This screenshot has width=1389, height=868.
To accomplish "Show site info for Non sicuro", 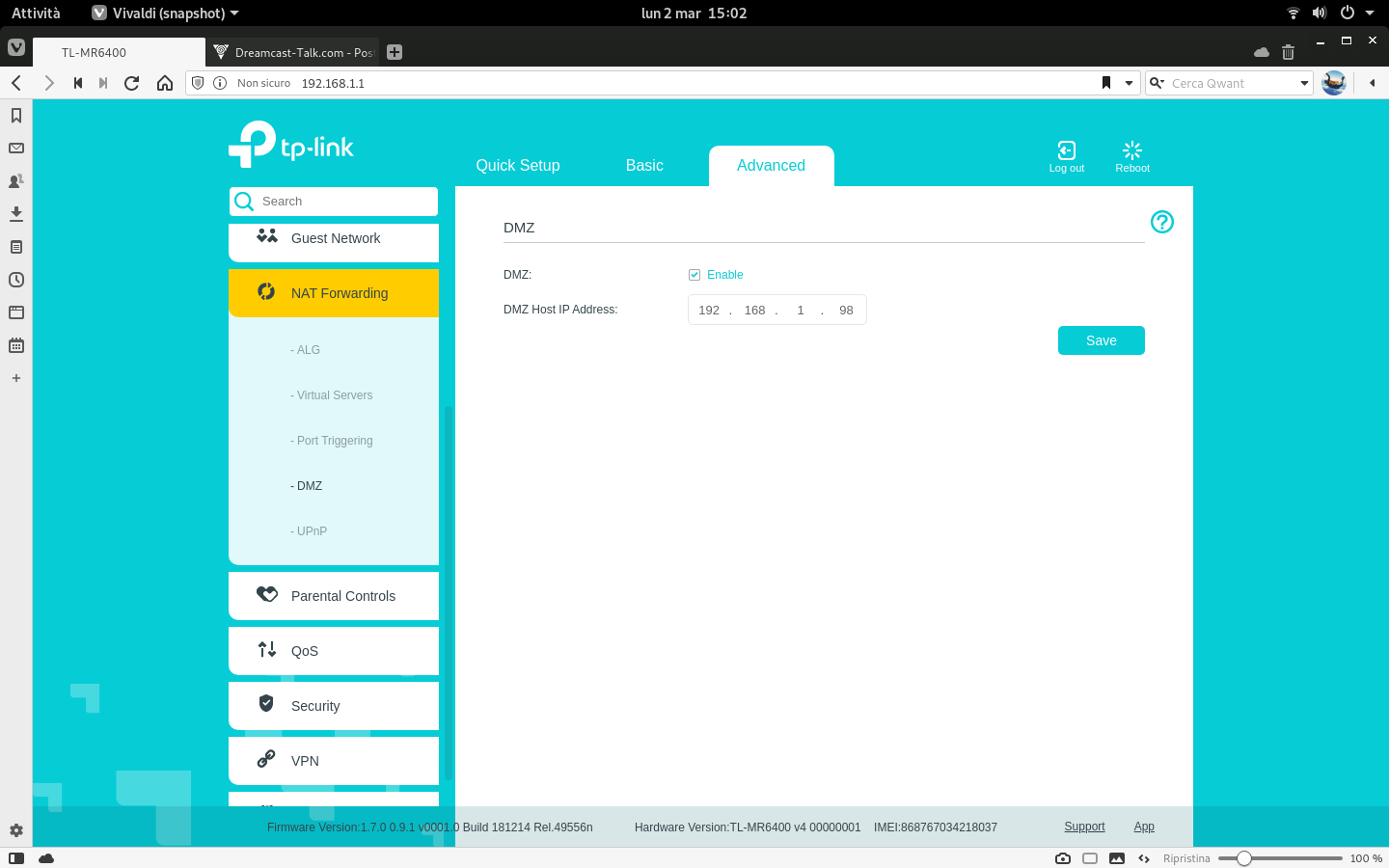I will point(220,83).
